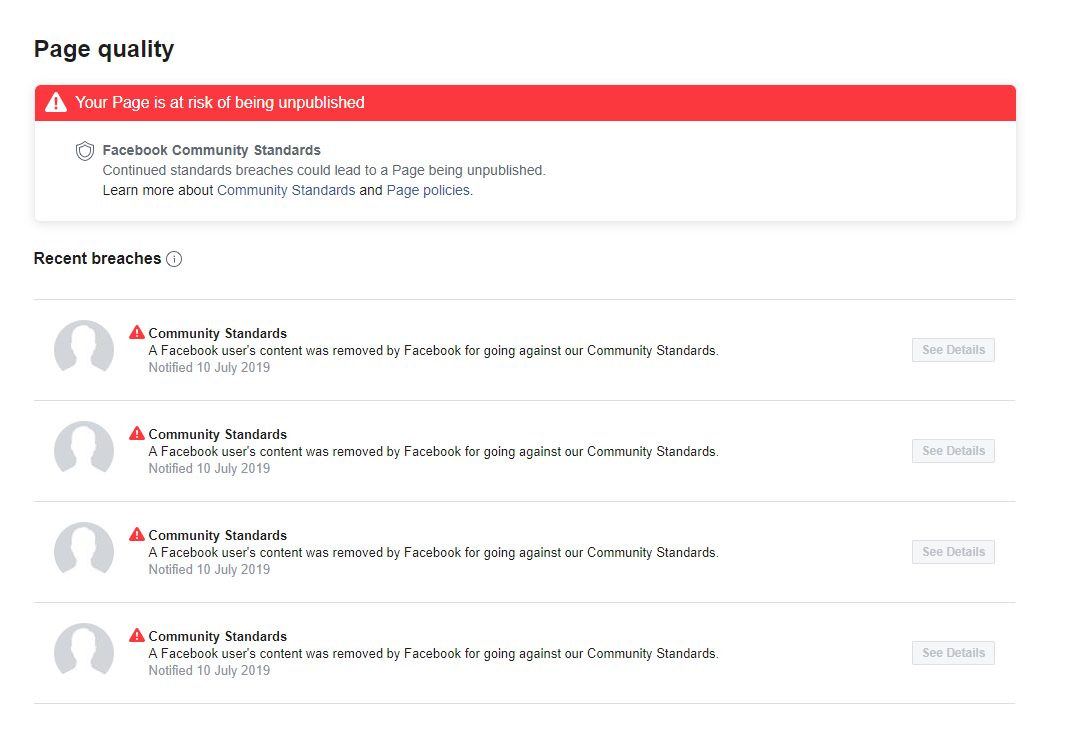Click the second breach's red warning icon
This screenshot has height=729, width=1085.
point(137,433)
